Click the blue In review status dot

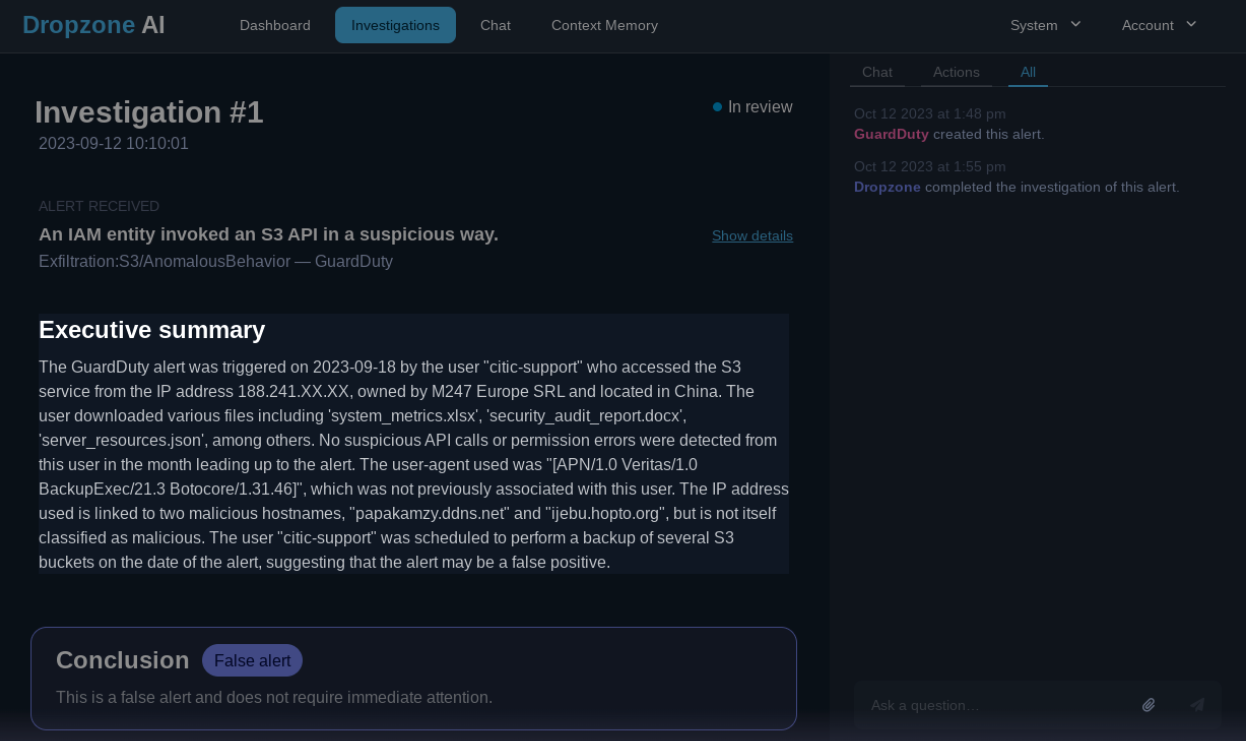click(x=717, y=107)
